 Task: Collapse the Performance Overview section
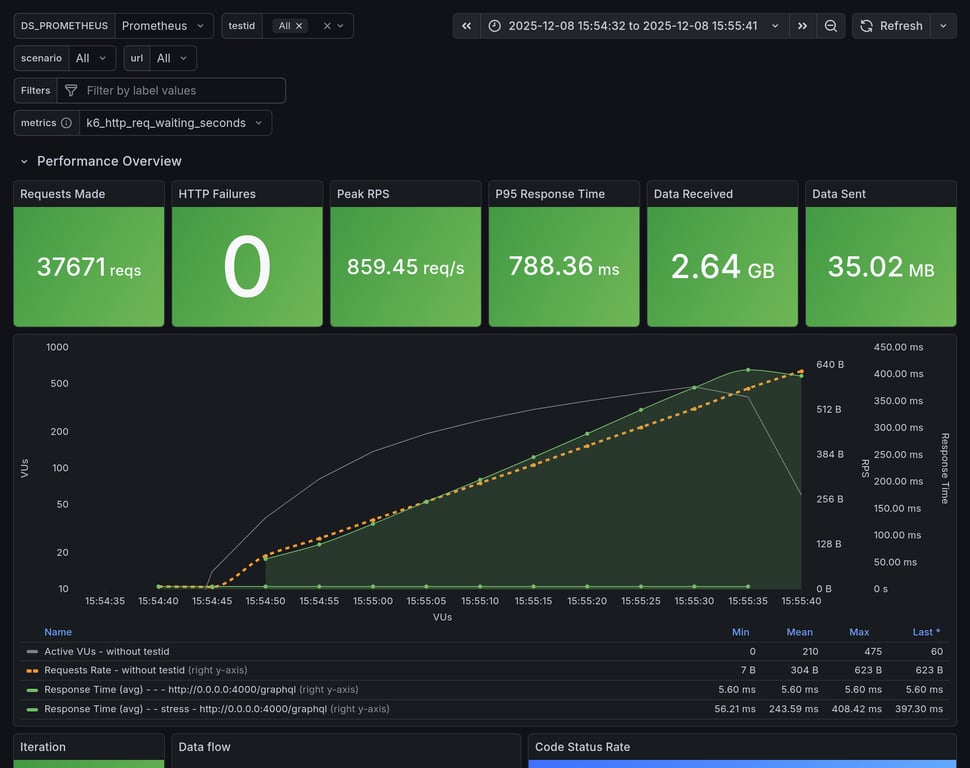(24, 161)
